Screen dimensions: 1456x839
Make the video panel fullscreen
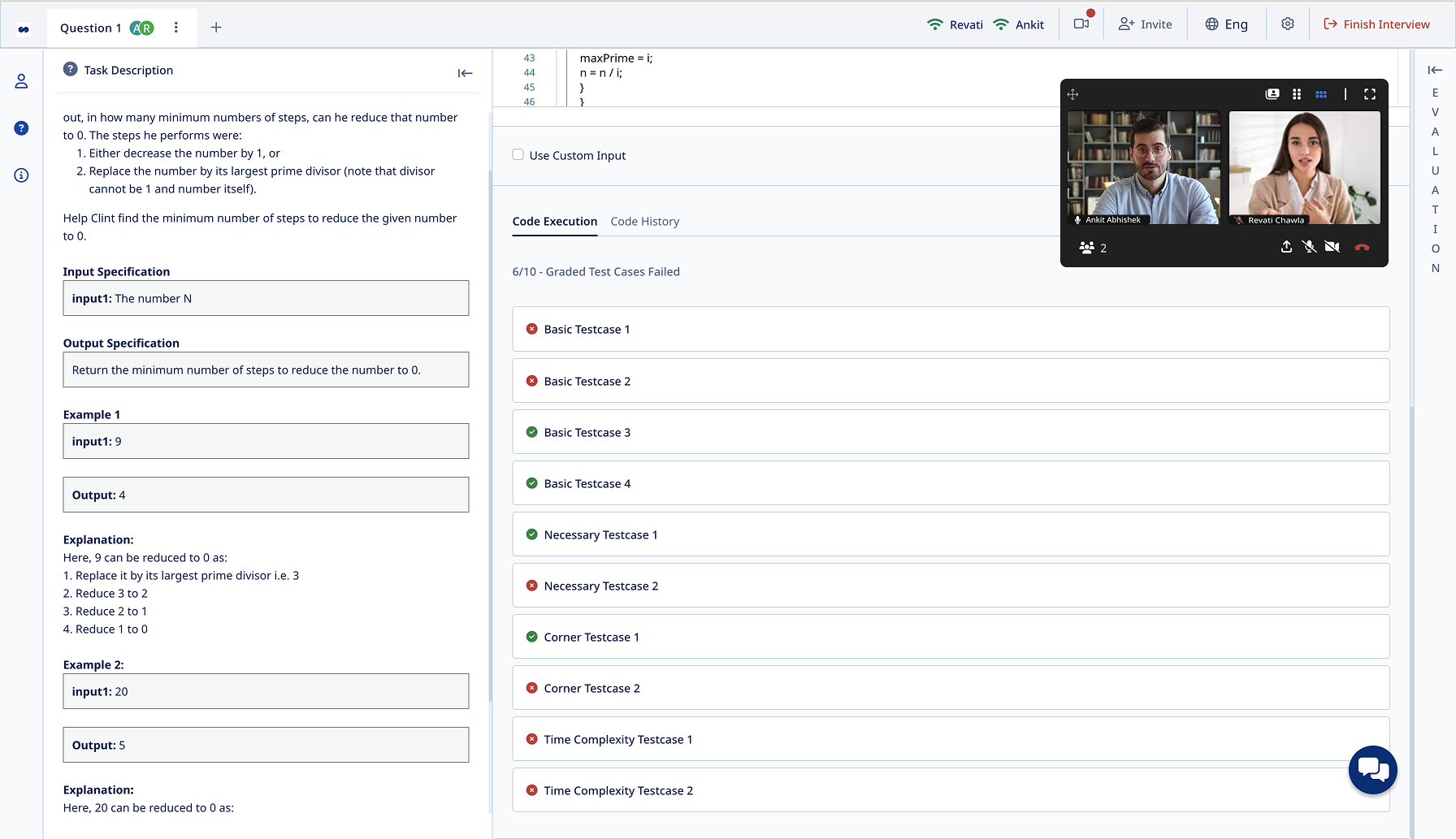[x=1370, y=94]
